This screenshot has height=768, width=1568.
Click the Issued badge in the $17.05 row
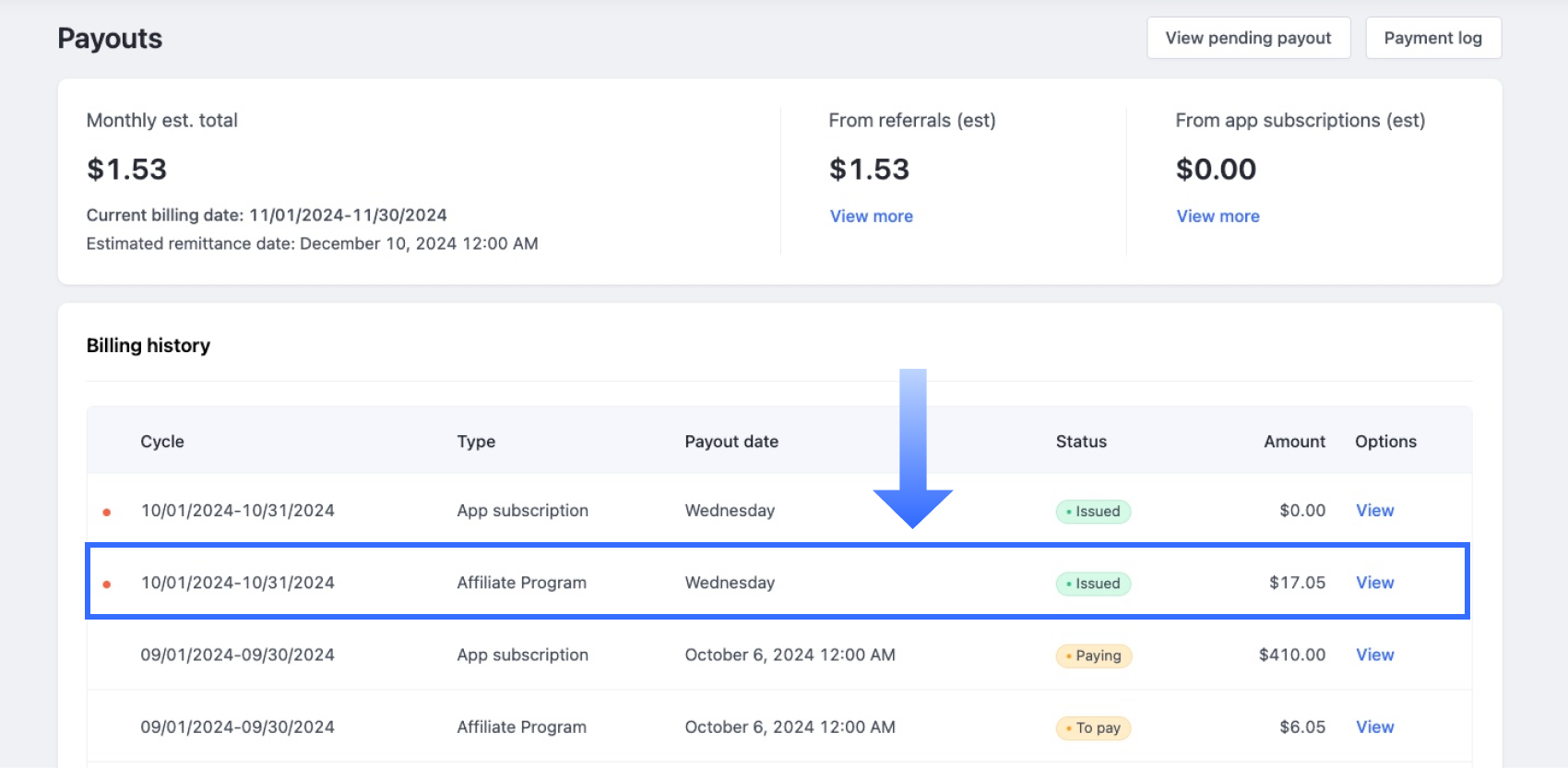pos(1093,584)
